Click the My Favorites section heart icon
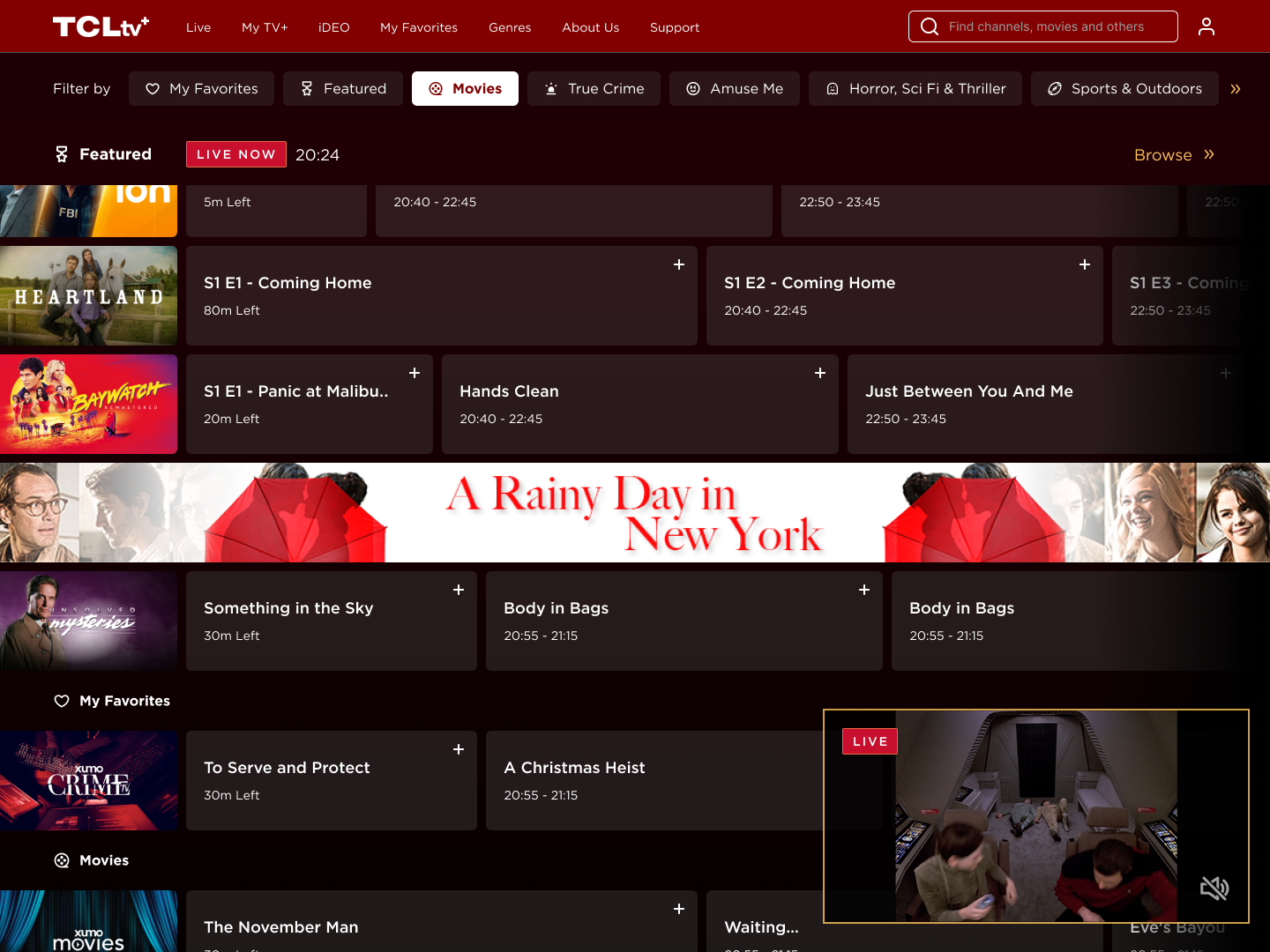The image size is (1270, 952). click(62, 701)
